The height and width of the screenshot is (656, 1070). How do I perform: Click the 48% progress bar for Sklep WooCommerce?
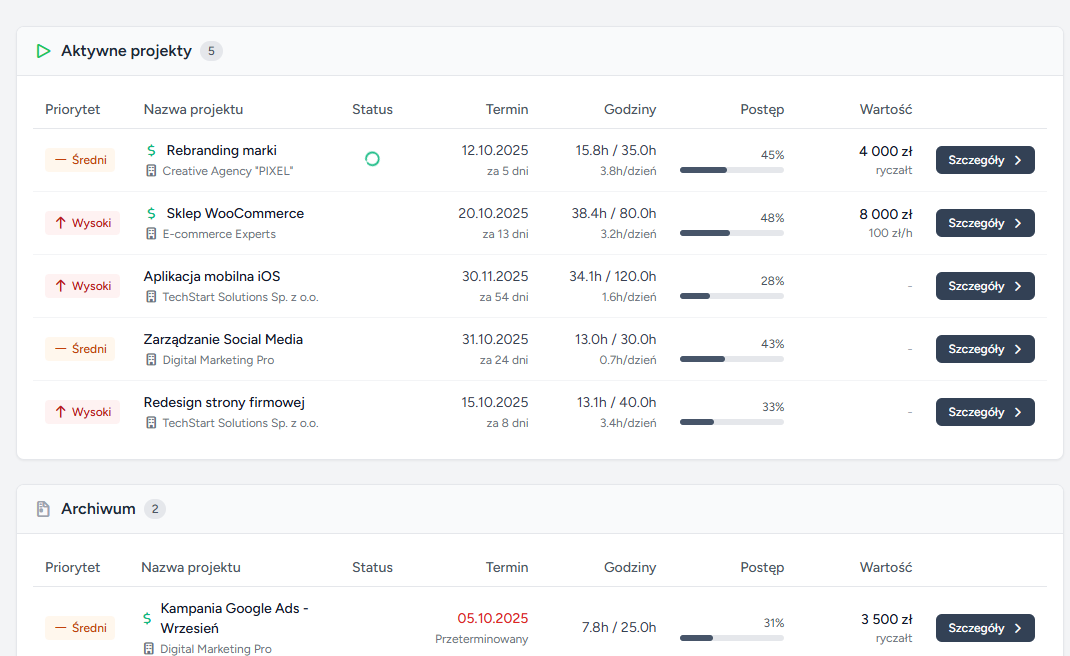coord(731,233)
